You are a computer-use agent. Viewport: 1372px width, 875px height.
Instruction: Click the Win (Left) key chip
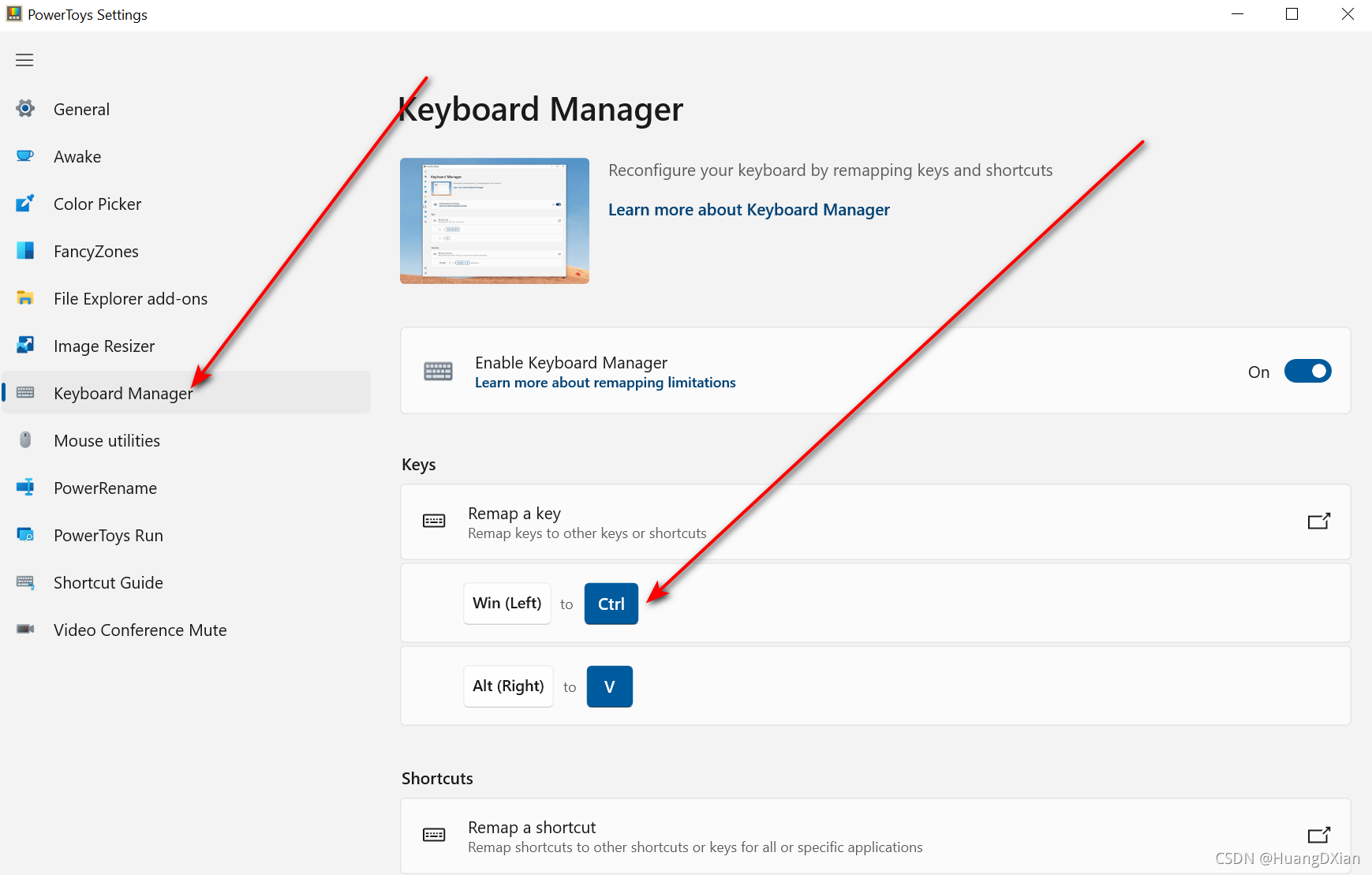tap(507, 604)
